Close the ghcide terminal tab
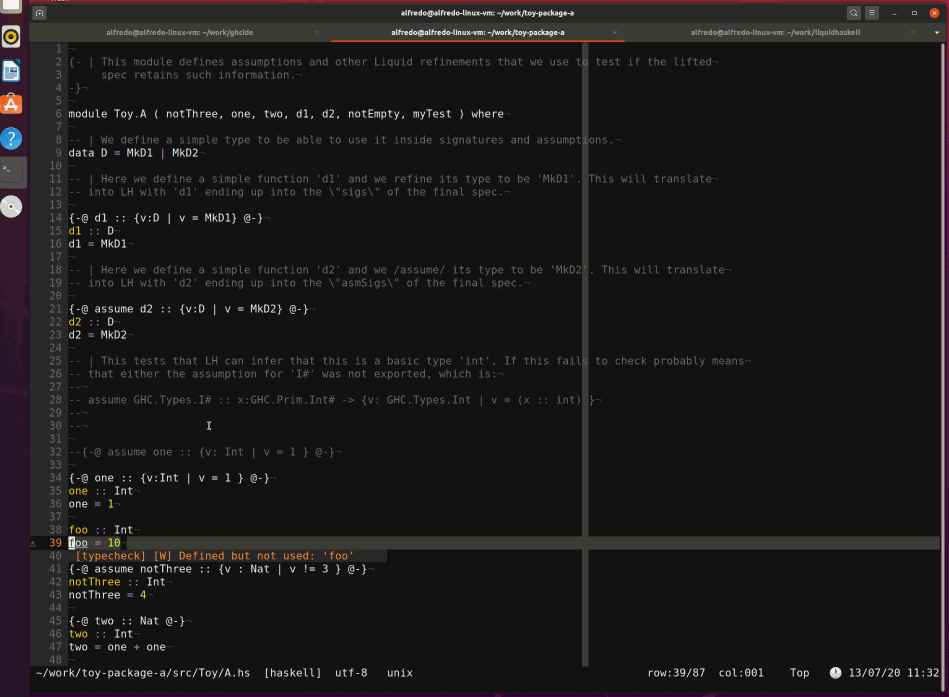The width and height of the screenshot is (949, 697). click(x=317, y=32)
